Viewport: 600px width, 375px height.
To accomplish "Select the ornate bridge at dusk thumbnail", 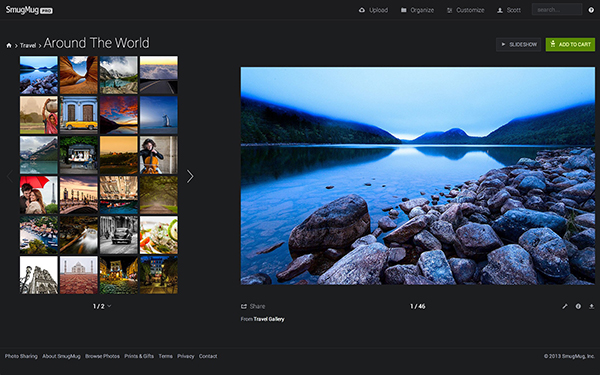I will click(79, 195).
